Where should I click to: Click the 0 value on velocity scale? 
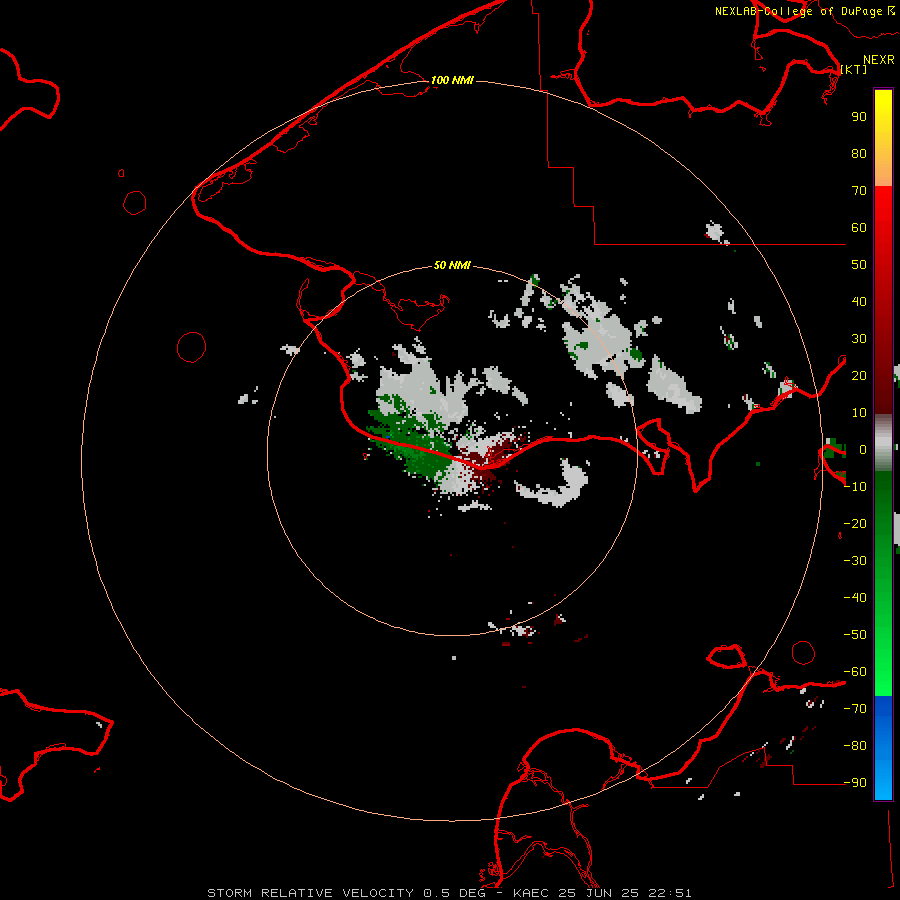pos(863,449)
